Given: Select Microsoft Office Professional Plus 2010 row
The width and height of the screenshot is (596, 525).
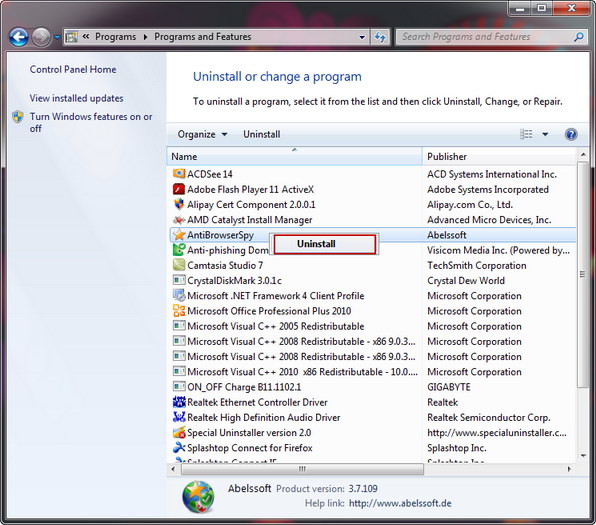Looking at the screenshot, I should coord(372,311).
